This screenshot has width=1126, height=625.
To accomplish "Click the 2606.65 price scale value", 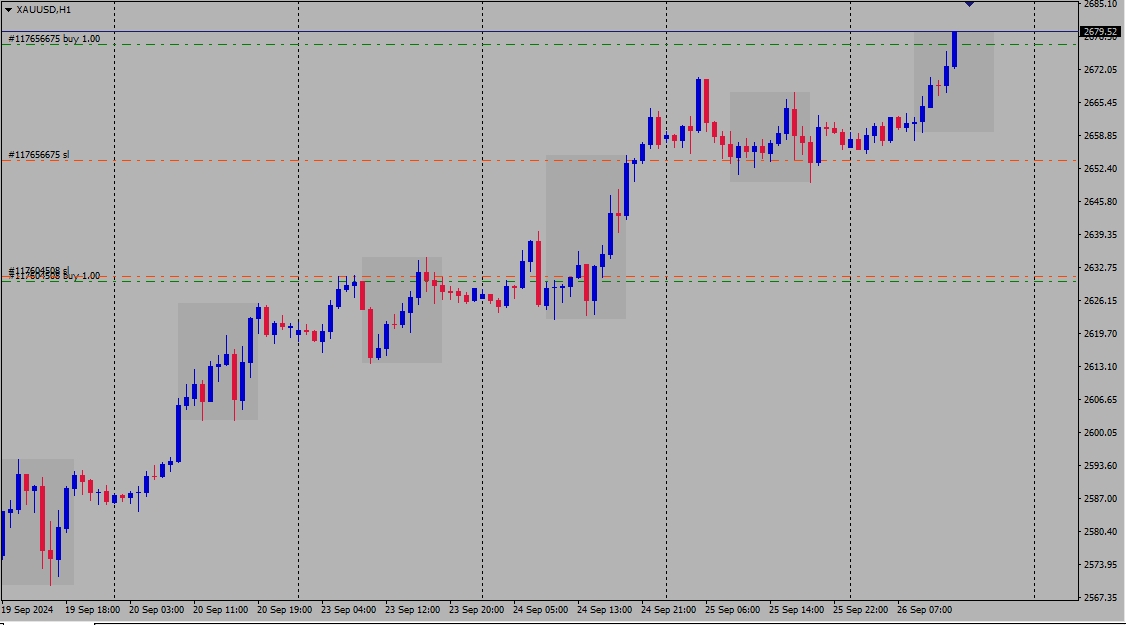I will click(x=1100, y=400).
